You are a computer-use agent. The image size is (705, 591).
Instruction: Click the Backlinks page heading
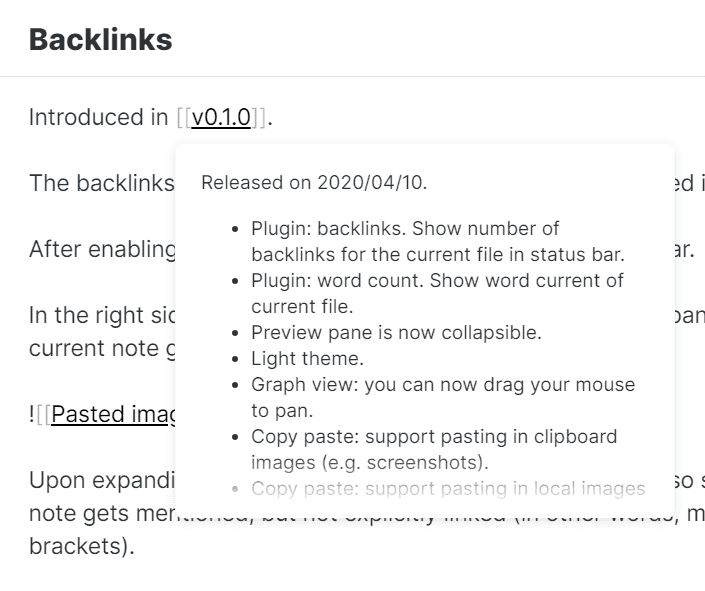tap(100, 40)
